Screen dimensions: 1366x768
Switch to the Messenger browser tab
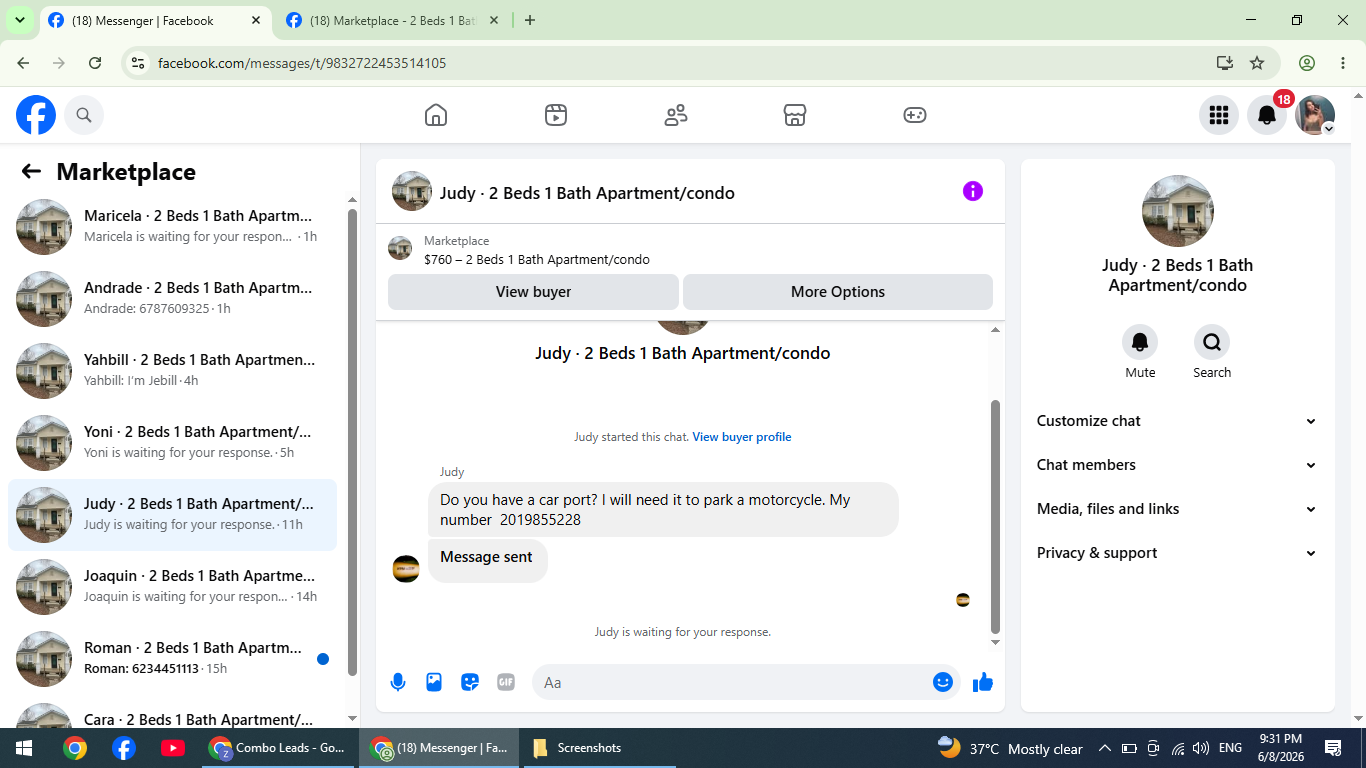point(157,20)
